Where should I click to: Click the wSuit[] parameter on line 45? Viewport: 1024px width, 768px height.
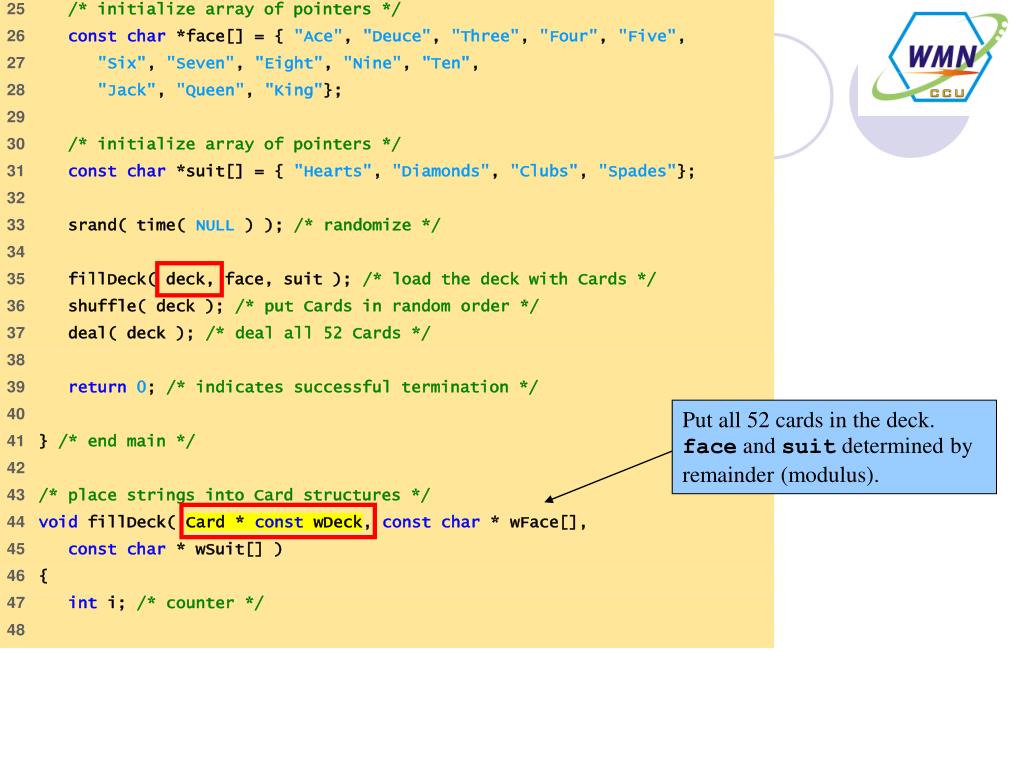(x=229, y=549)
